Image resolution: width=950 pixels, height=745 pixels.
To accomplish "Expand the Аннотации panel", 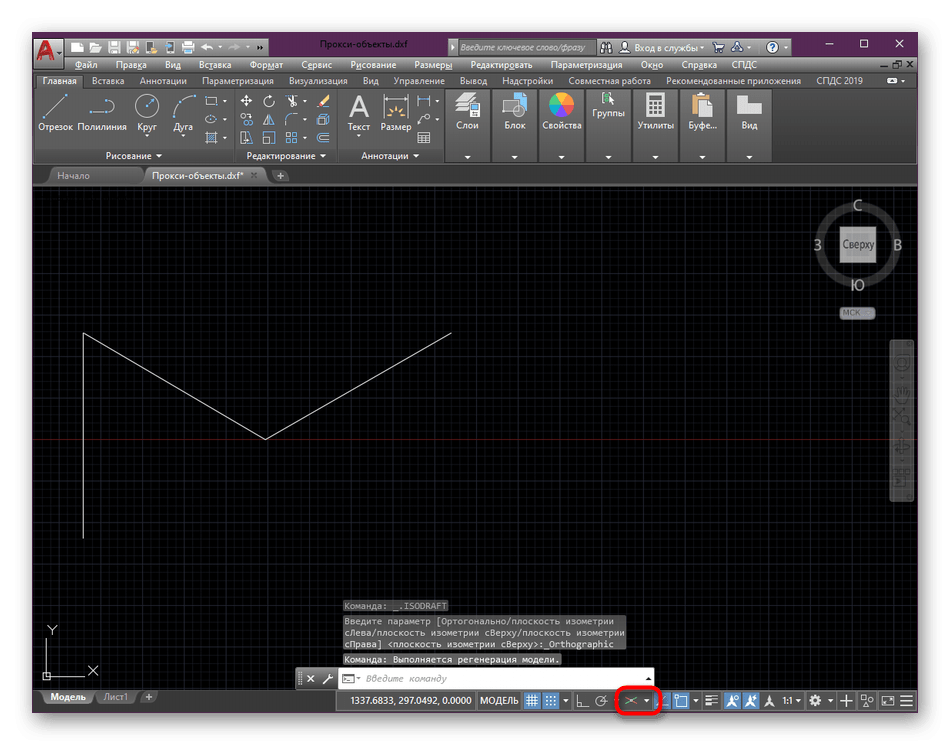I will [x=390, y=156].
